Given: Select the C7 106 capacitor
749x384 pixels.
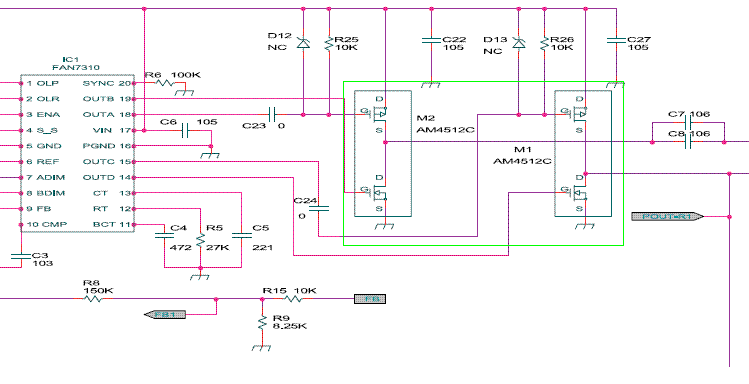Looking at the screenshot, I should 688,123.
